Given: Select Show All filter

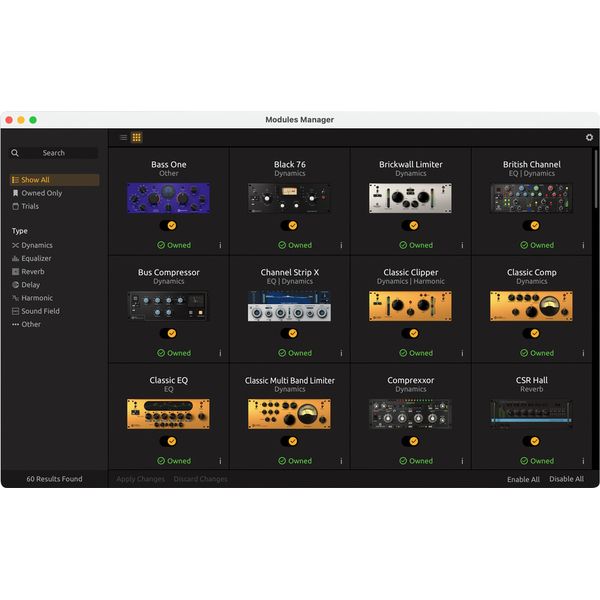Looking at the screenshot, I should click(54, 180).
